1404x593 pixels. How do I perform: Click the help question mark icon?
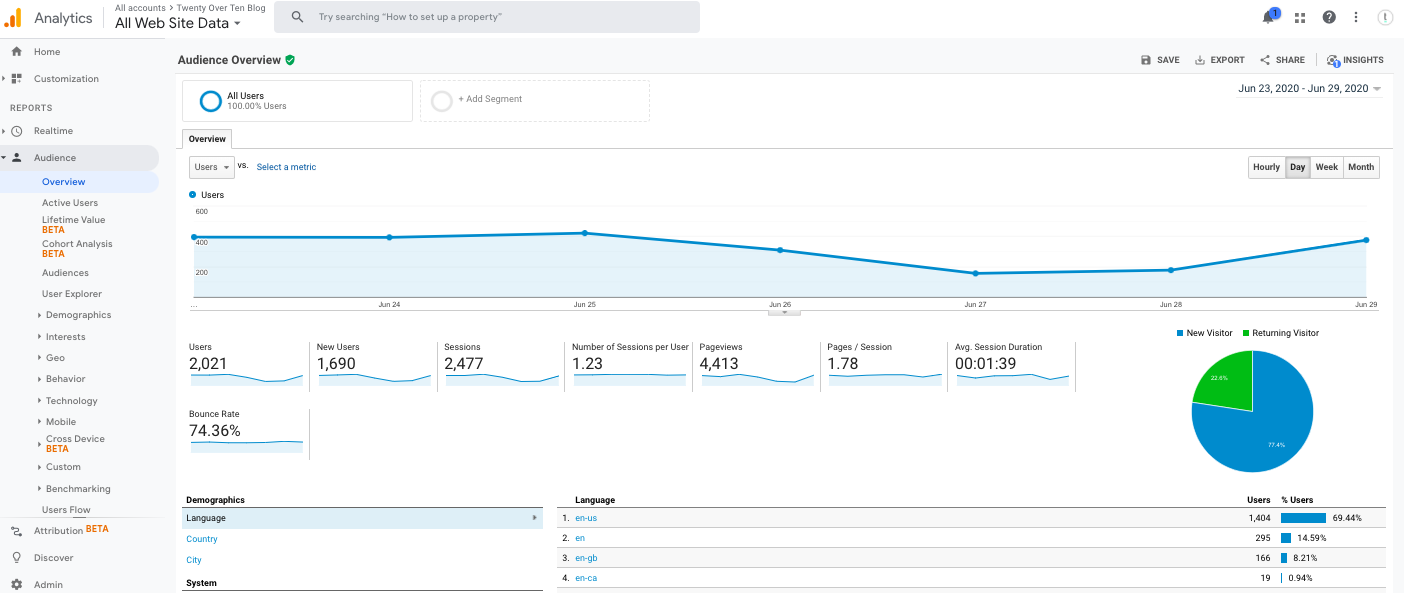[x=1329, y=17]
